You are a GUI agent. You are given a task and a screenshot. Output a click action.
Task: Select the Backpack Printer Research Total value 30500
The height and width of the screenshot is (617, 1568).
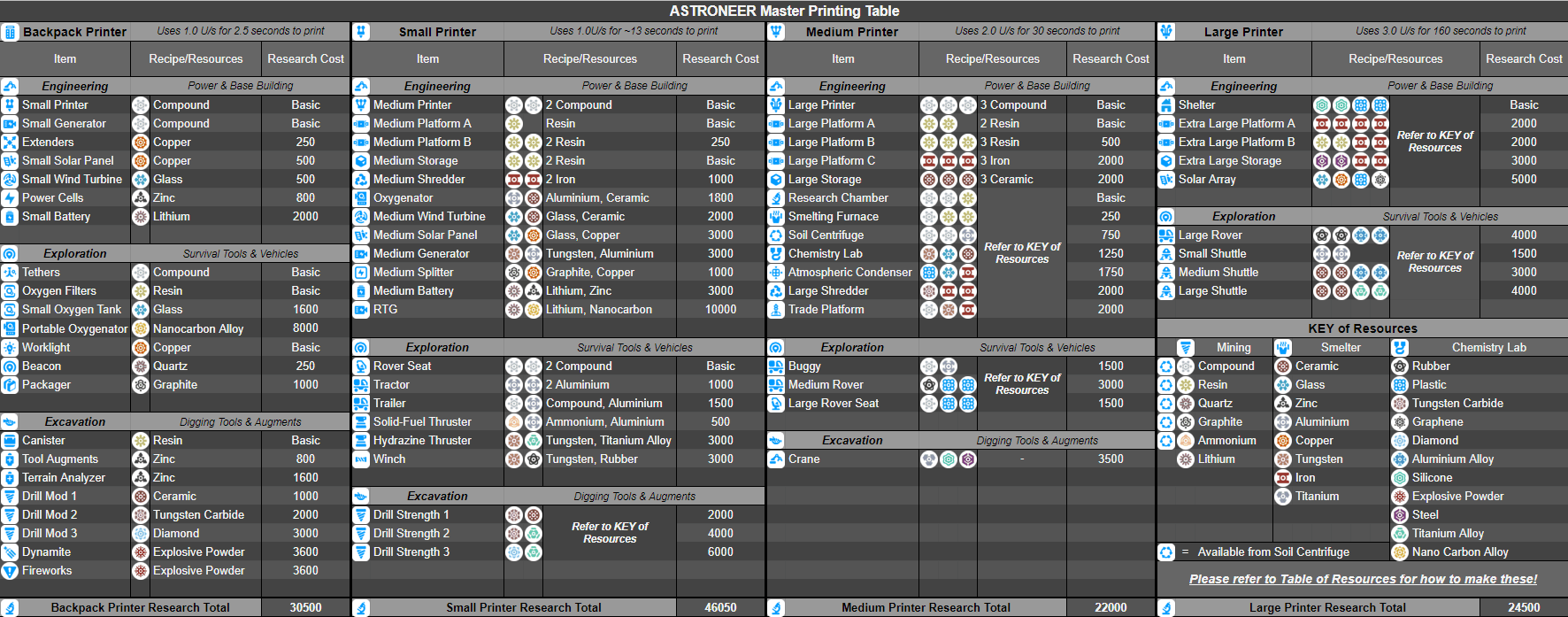pos(305,607)
